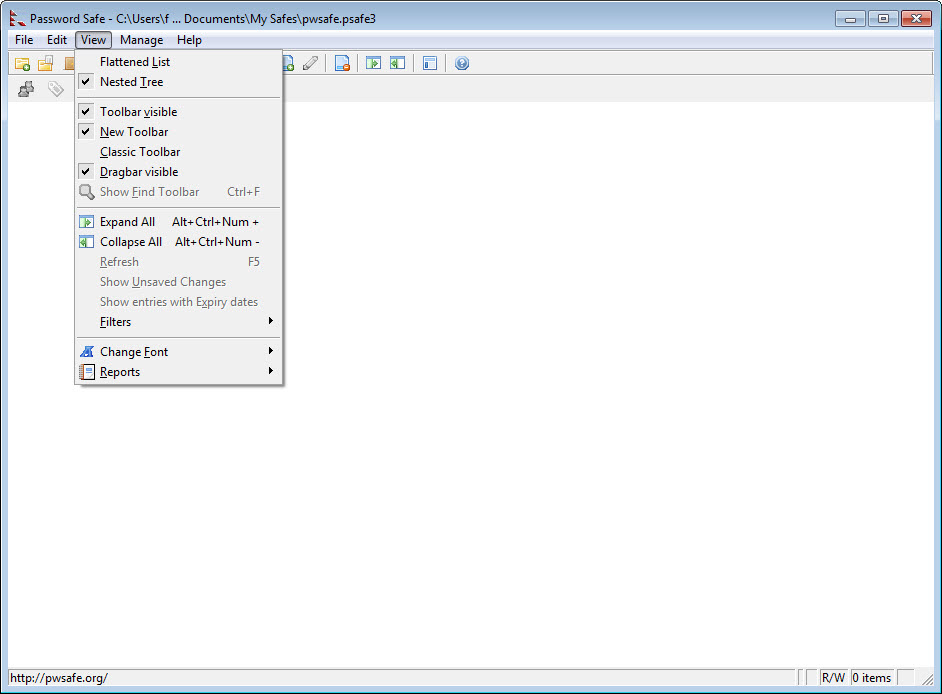Choose Collapse All from View menu
Viewport: 942px width, 694px height.
coord(179,242)
